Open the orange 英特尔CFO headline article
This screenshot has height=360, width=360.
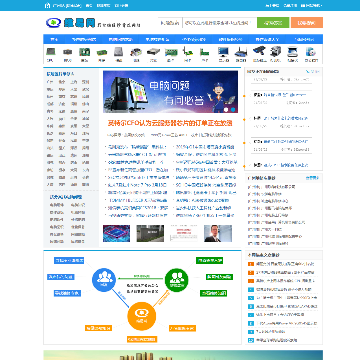coord(170,123)
